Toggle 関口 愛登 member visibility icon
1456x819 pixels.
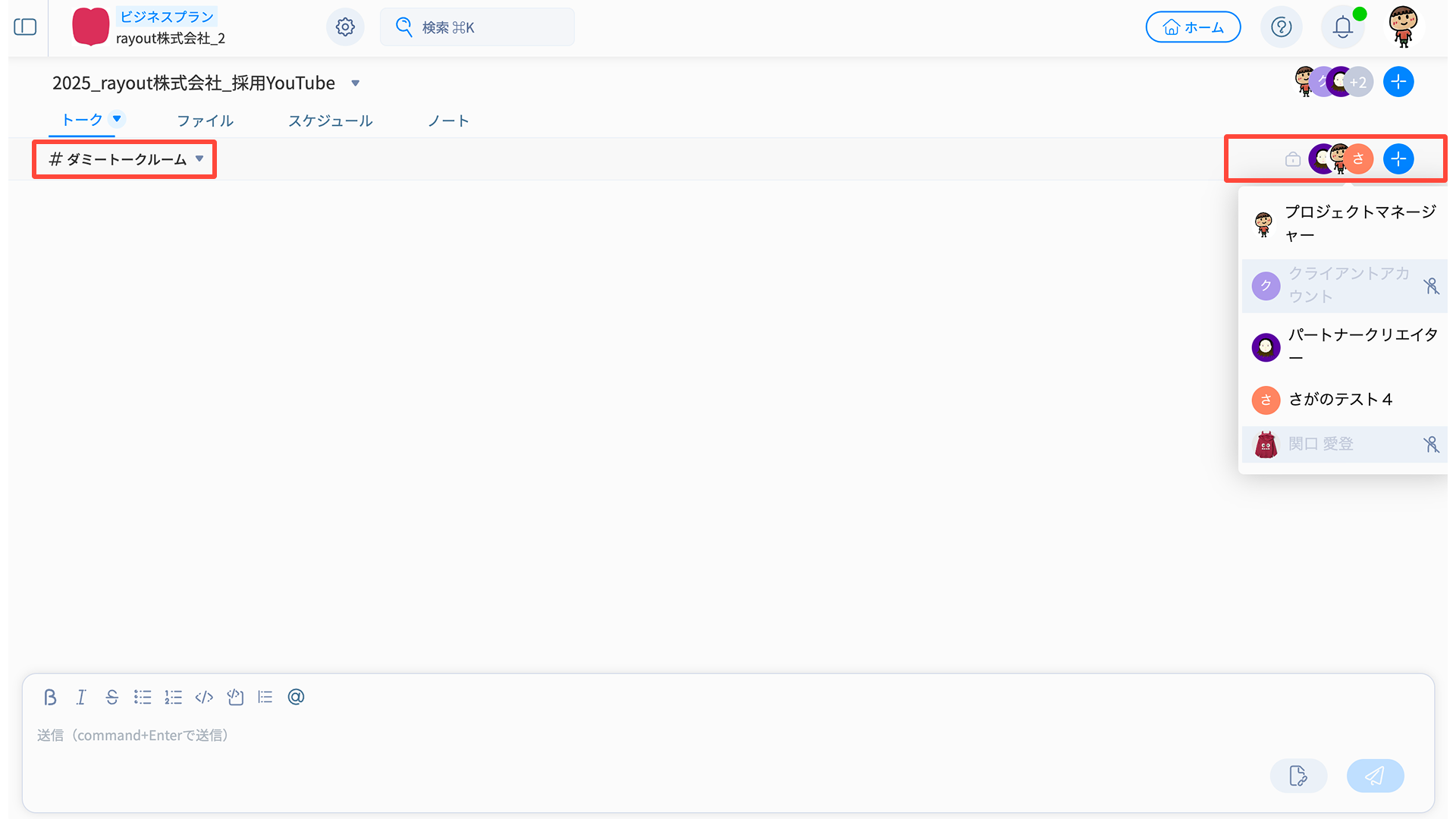pyautogui.click(x=1430, y=444)
